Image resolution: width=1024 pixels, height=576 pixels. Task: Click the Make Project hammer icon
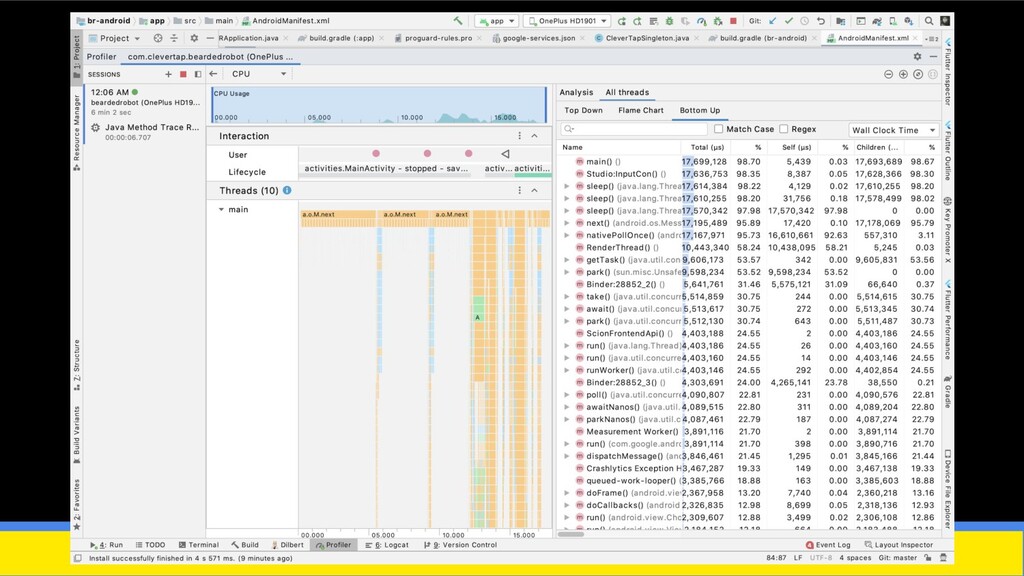[458, 21]
